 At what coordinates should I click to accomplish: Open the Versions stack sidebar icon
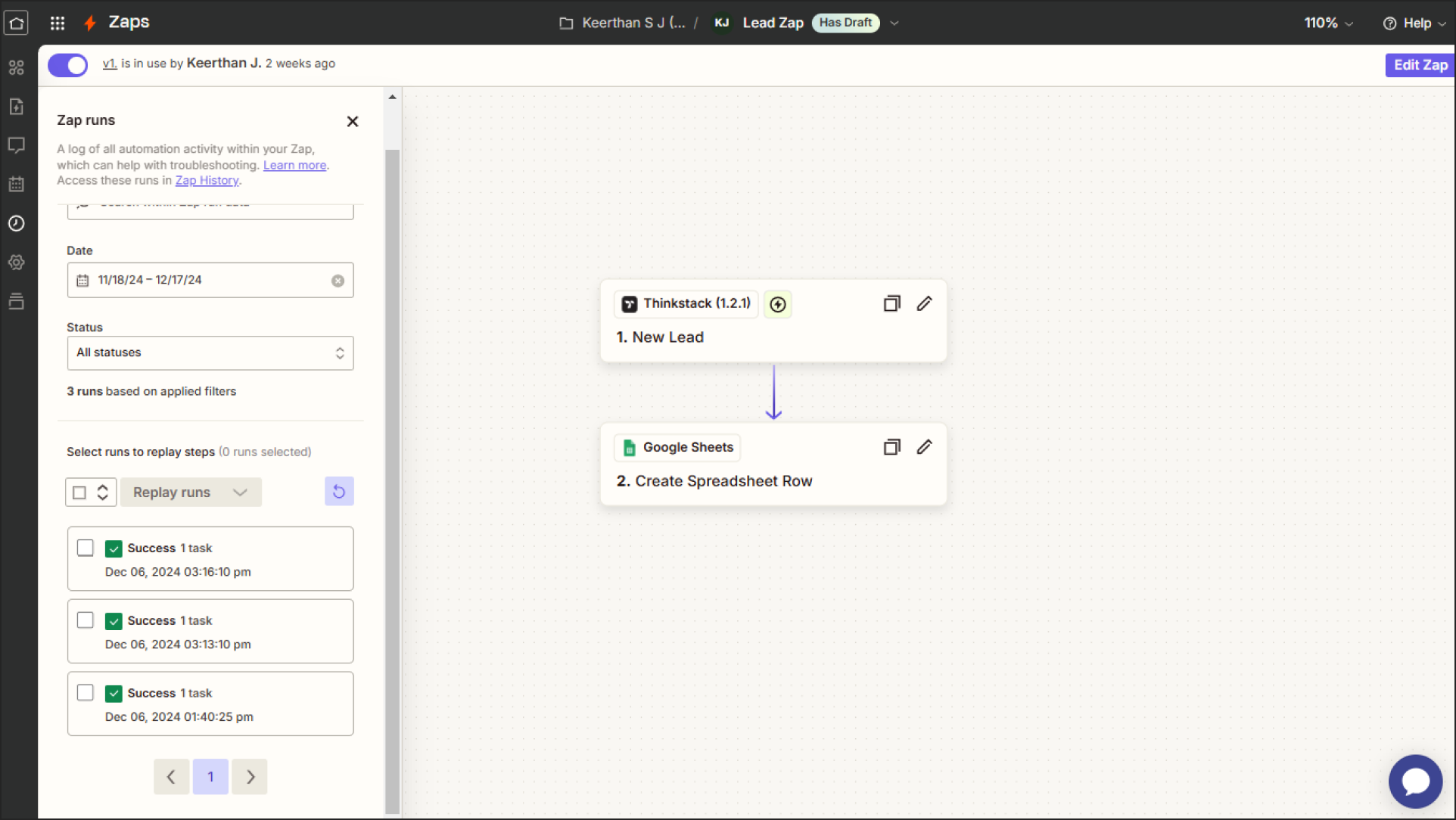pyautogui.click(x=16, y=301)
